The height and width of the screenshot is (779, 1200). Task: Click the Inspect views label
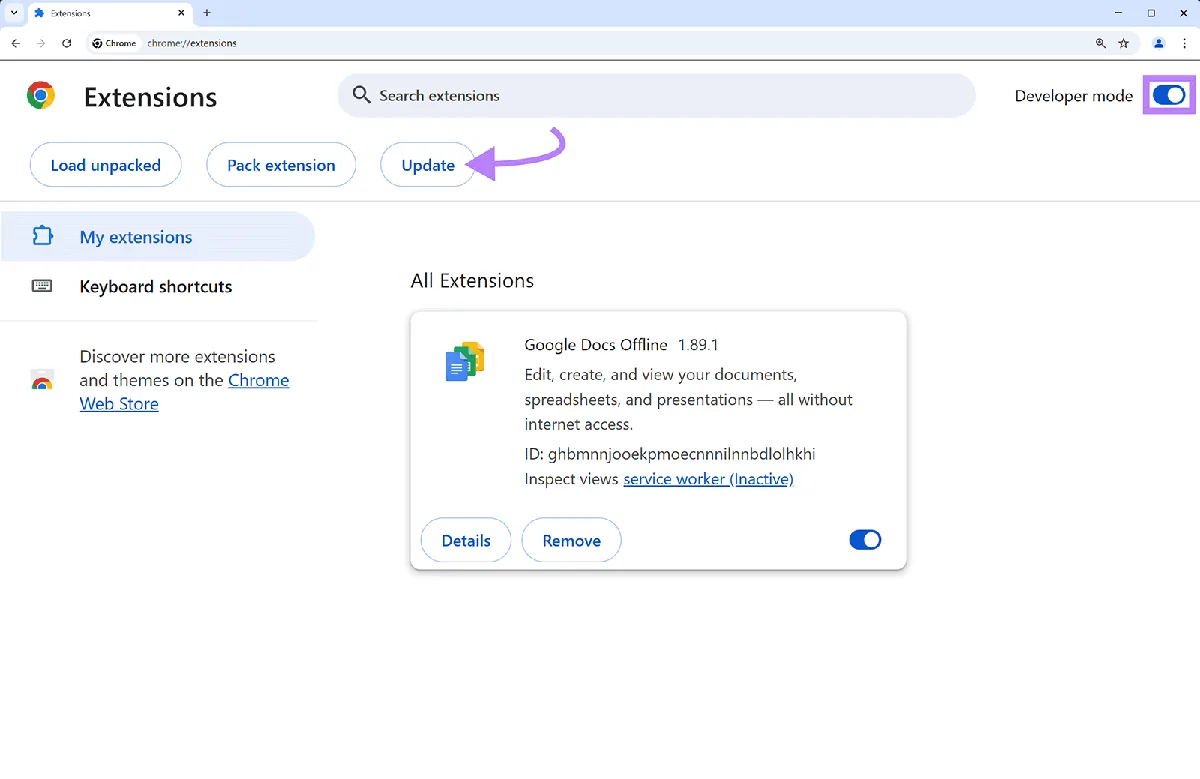[571, 479]
